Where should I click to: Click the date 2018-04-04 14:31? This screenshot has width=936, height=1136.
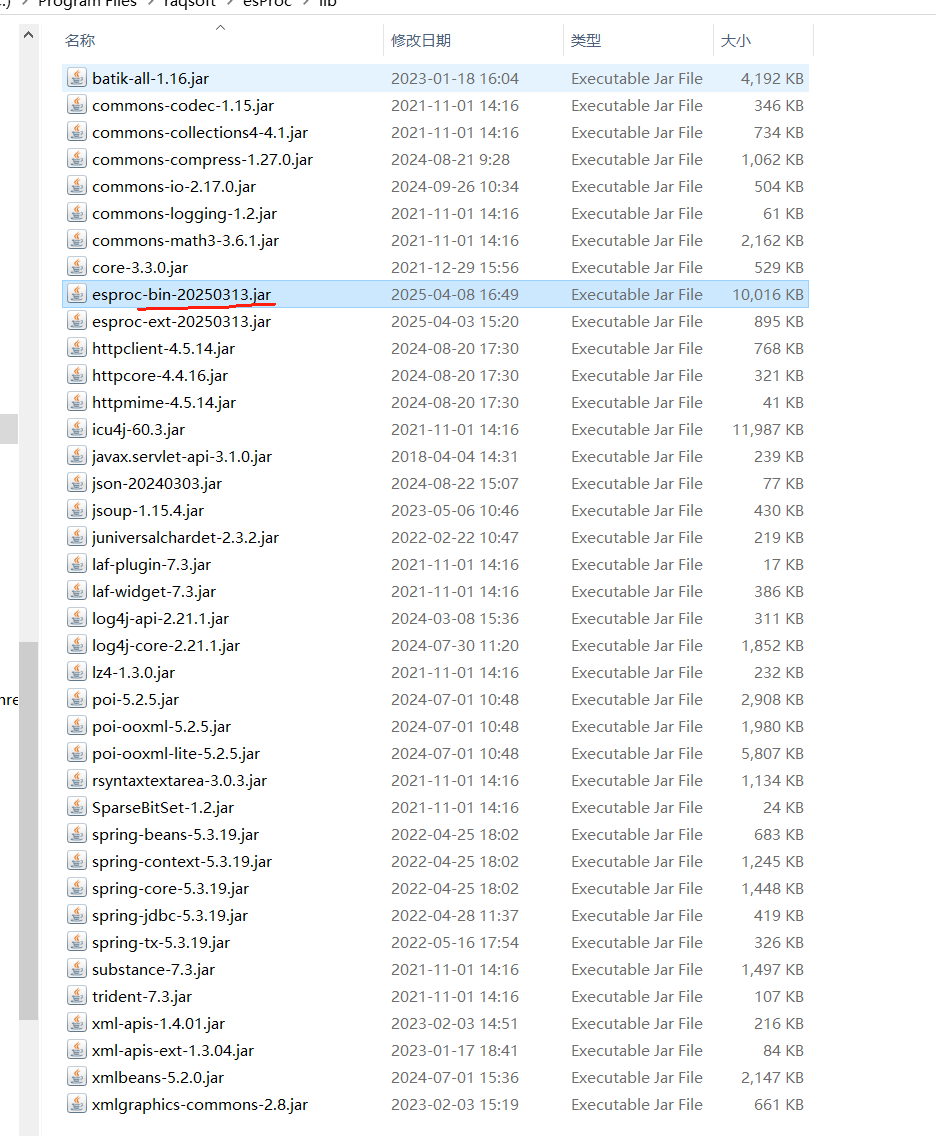(455, 456)
